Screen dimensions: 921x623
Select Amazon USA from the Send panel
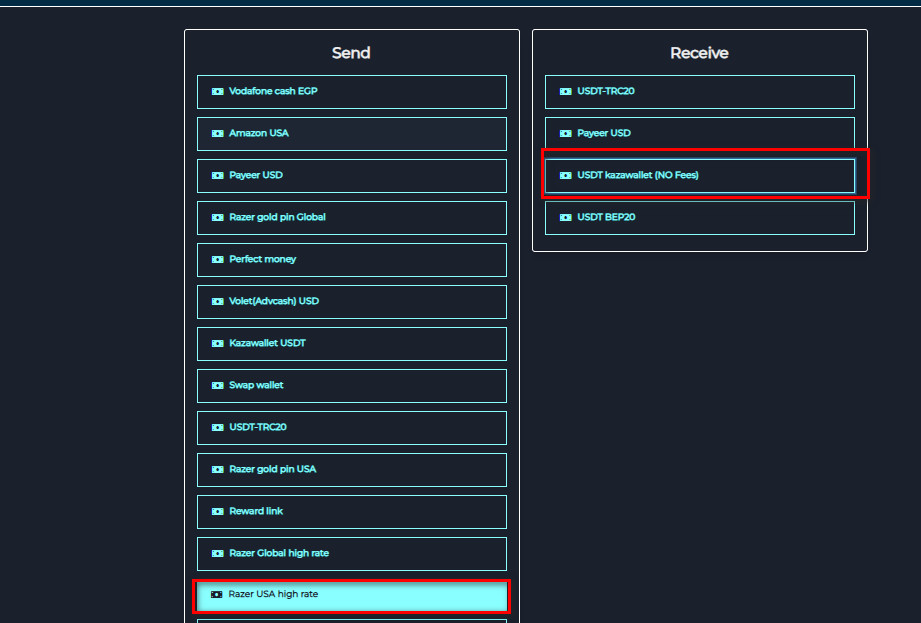[x=351, y=133]
